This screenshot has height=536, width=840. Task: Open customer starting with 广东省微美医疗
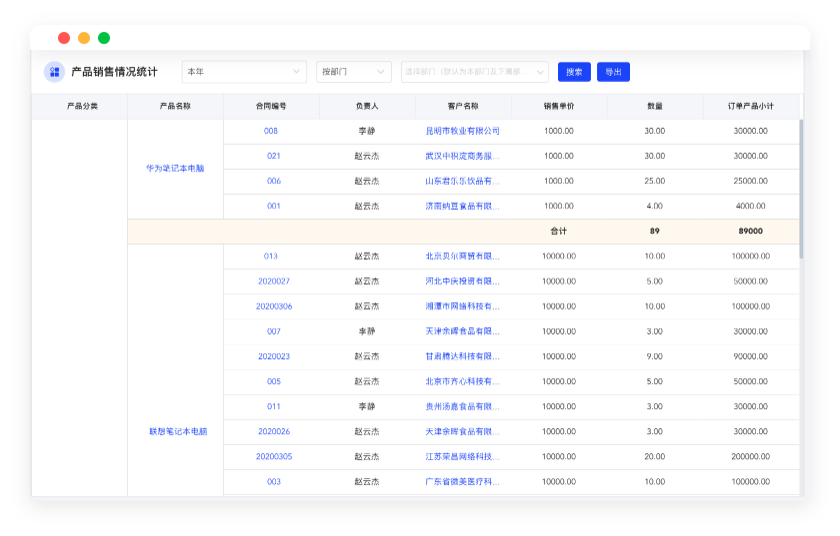coord(462,481)
